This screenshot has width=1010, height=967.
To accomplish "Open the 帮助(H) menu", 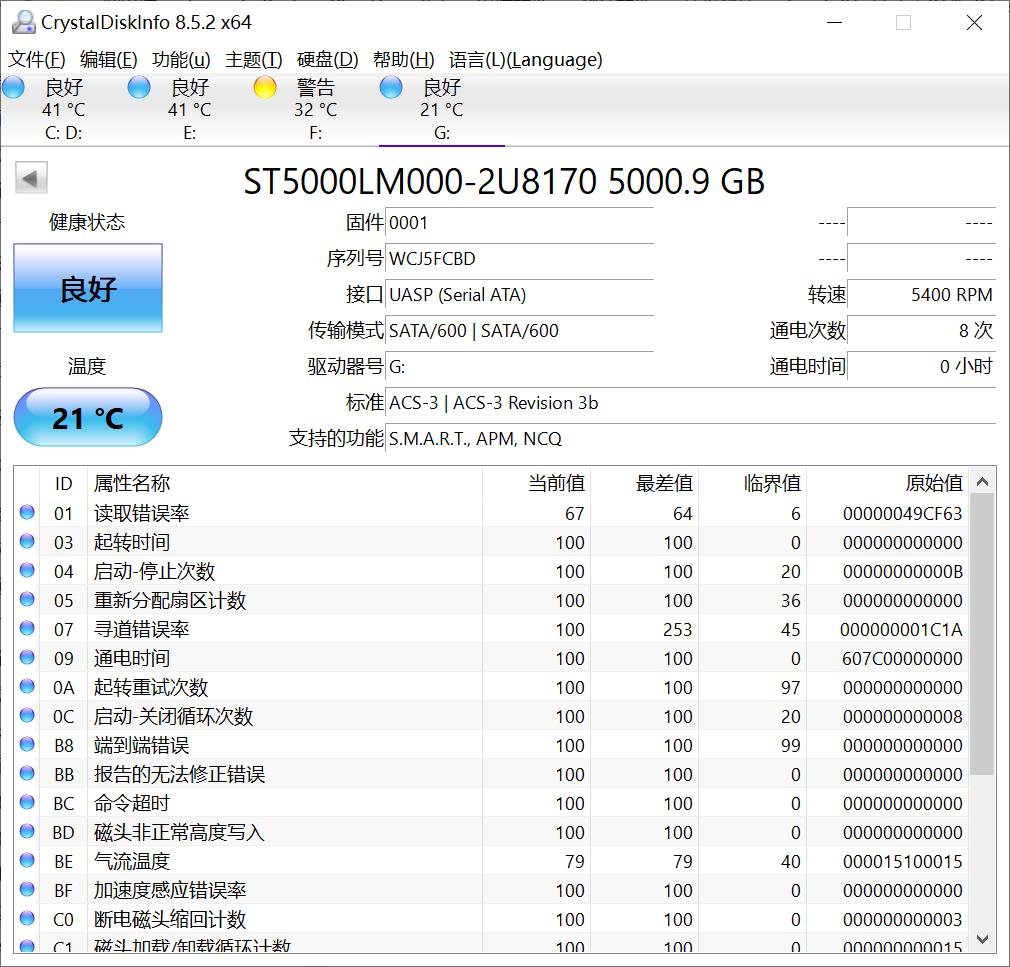I will tap(401, 60).
